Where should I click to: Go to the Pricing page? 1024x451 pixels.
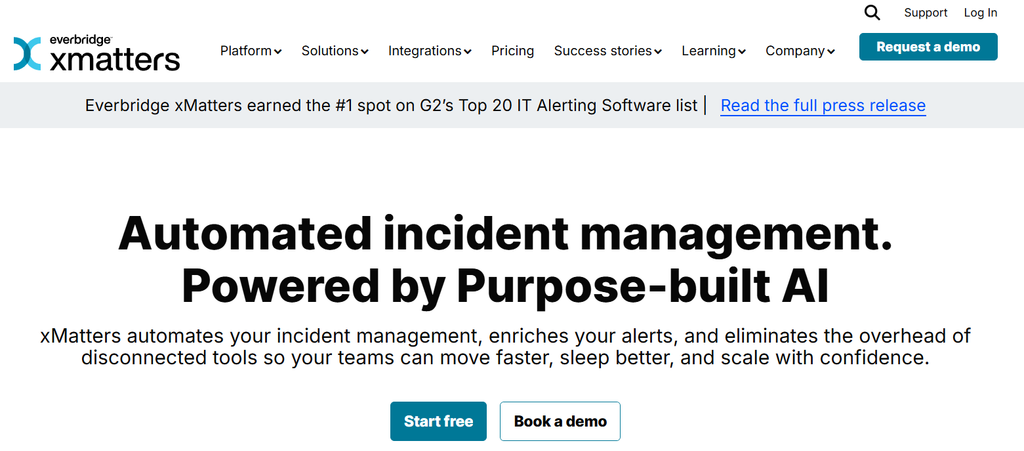(x=513, y=51)
